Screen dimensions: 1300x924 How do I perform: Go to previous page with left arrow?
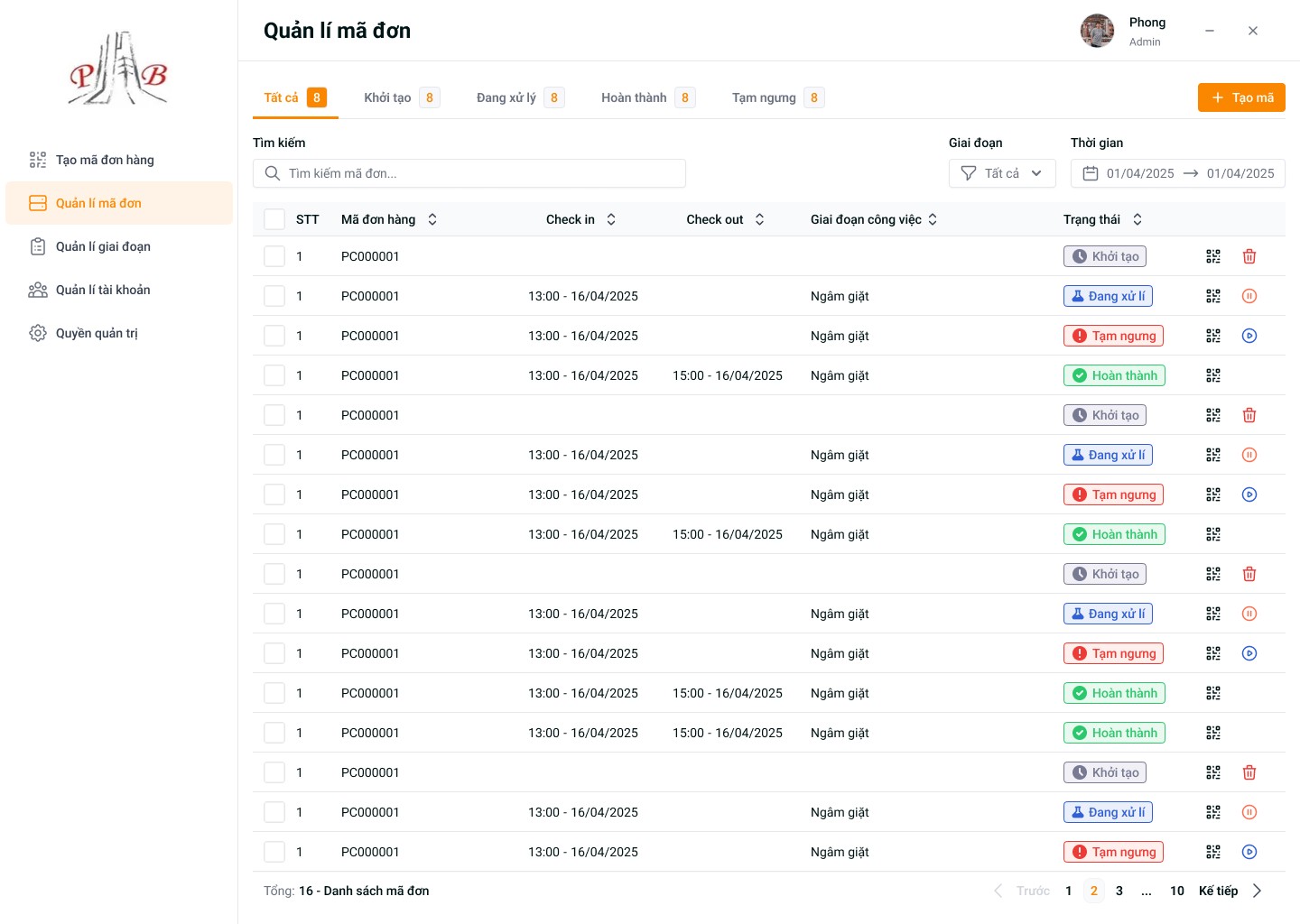[998, 891]
